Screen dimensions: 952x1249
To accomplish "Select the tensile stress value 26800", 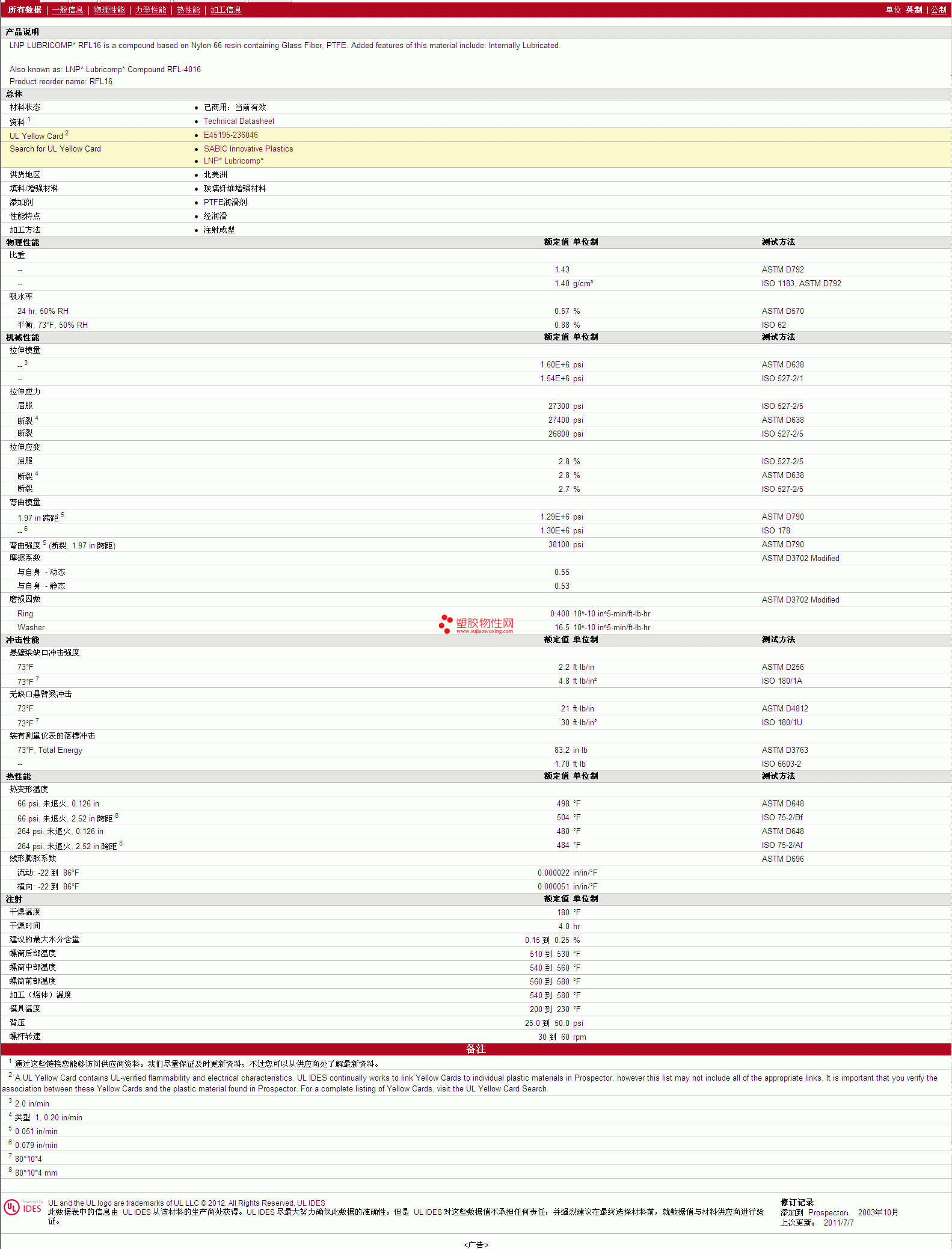I will tap(559, 434).
